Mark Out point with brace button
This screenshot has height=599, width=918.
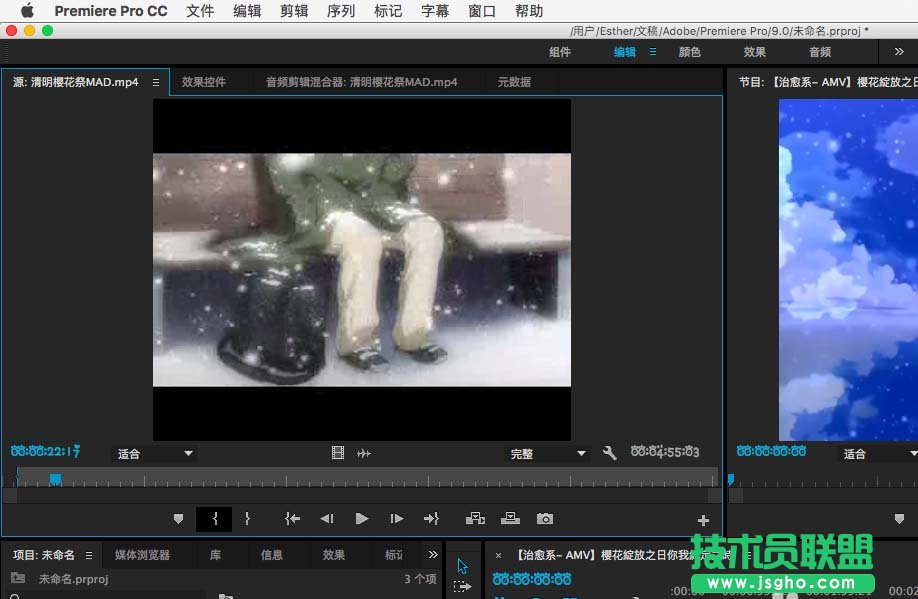coord(247,519)
